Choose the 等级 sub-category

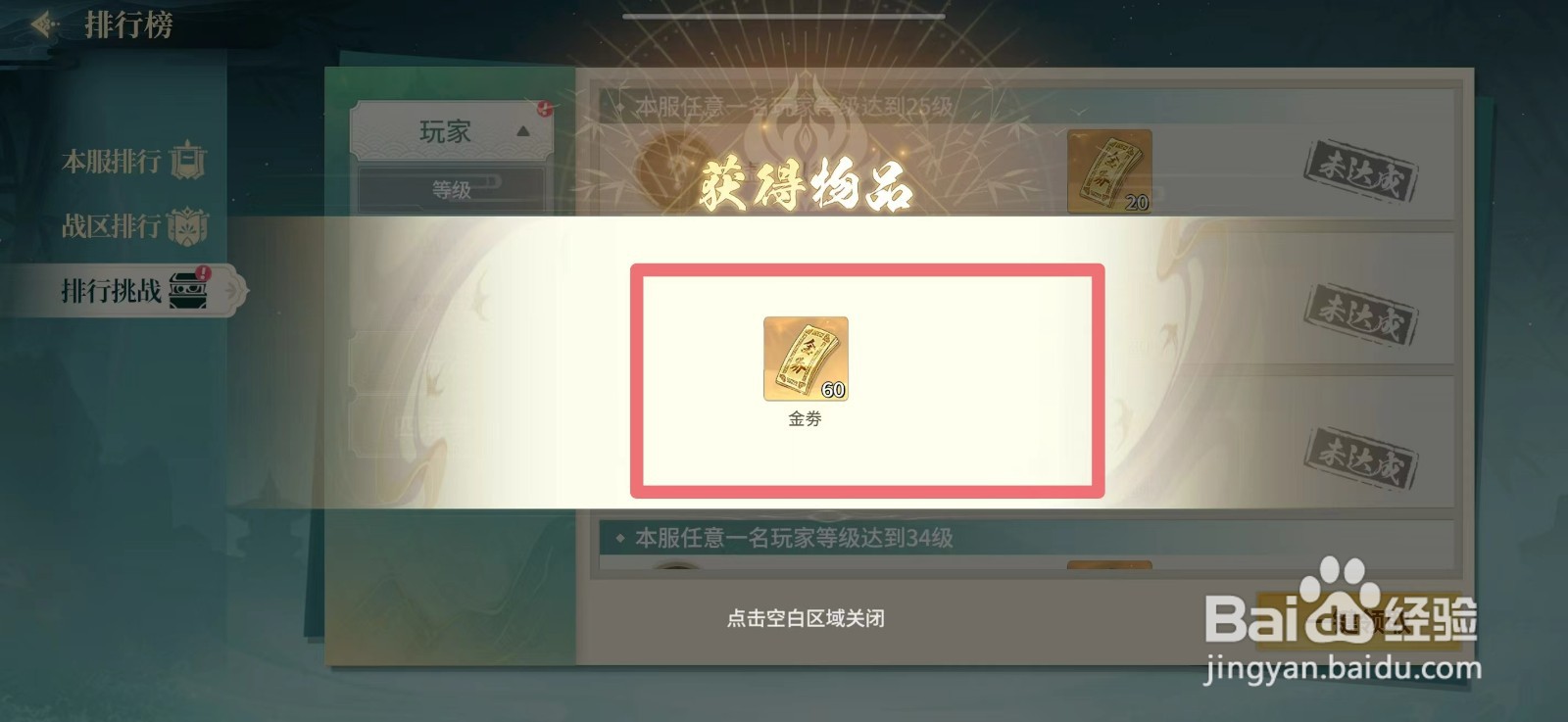click(x=452, y=190)
